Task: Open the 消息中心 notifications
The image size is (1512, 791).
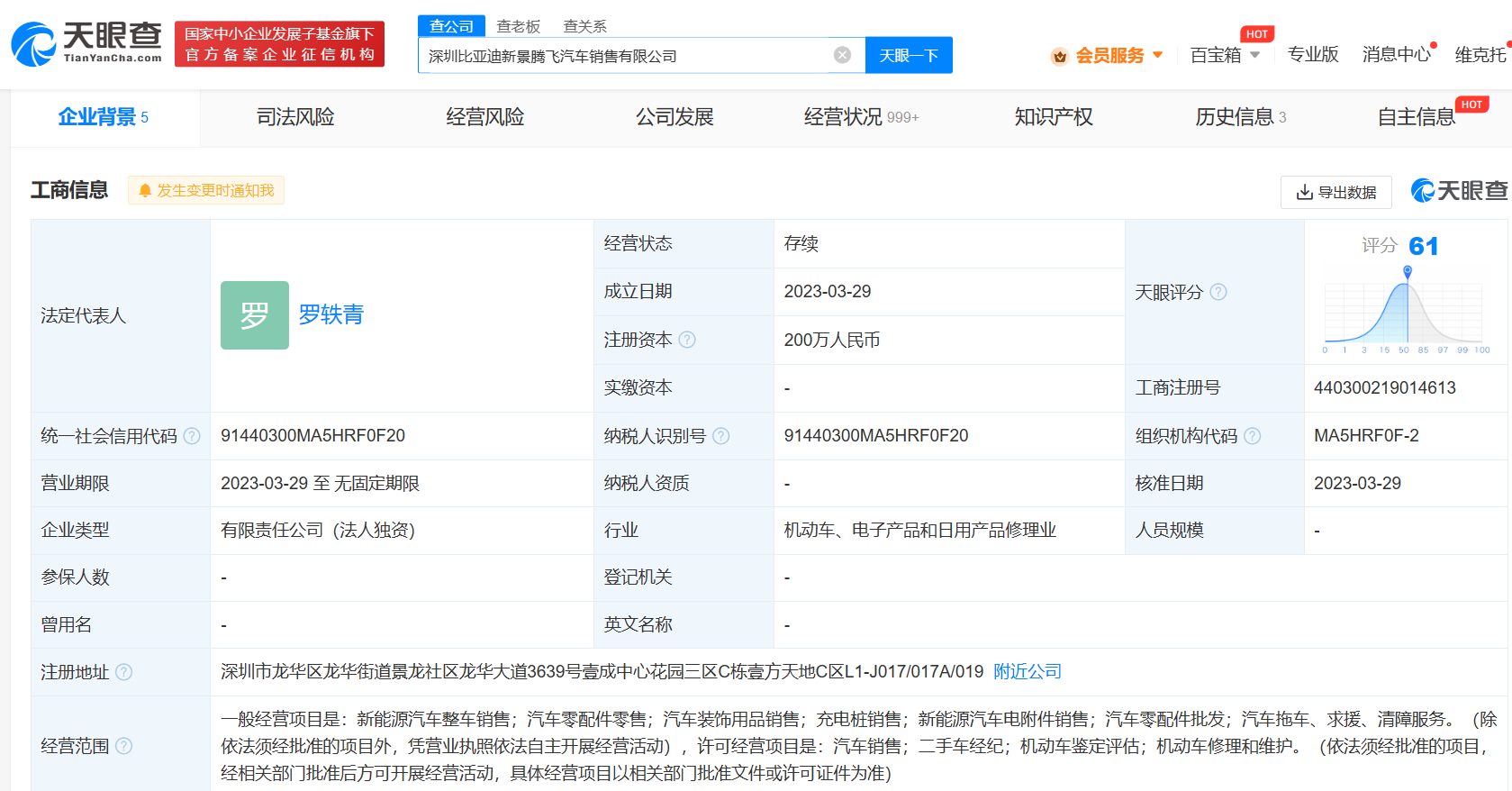Action: (x=1396, y=55)
